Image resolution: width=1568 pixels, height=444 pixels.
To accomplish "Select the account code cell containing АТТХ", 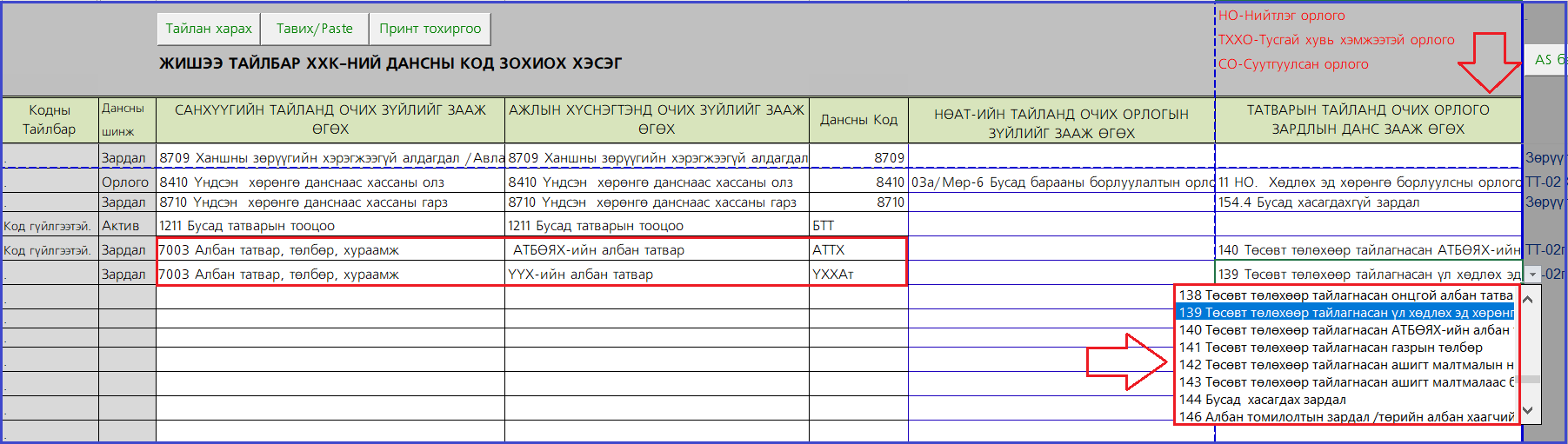I will (857, 250).
